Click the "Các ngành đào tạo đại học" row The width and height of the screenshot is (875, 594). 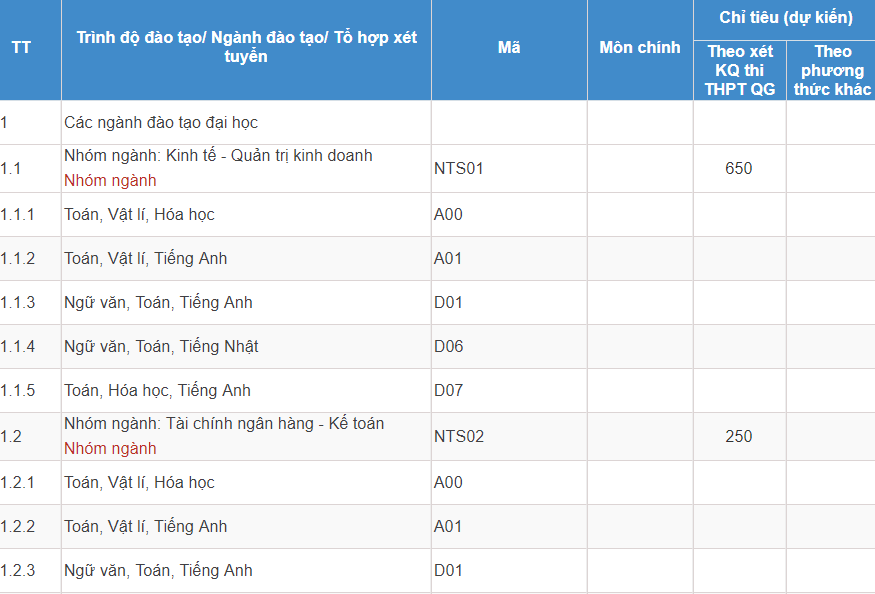tap(161, 122)
